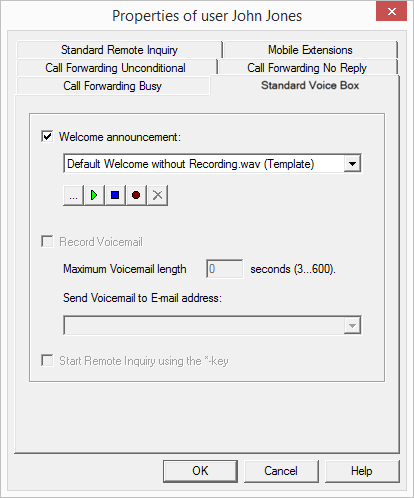The width and height of the screenshot is (414, 498).
Task: Stop playback using the blue square button
Action: (x=115, y=195)
